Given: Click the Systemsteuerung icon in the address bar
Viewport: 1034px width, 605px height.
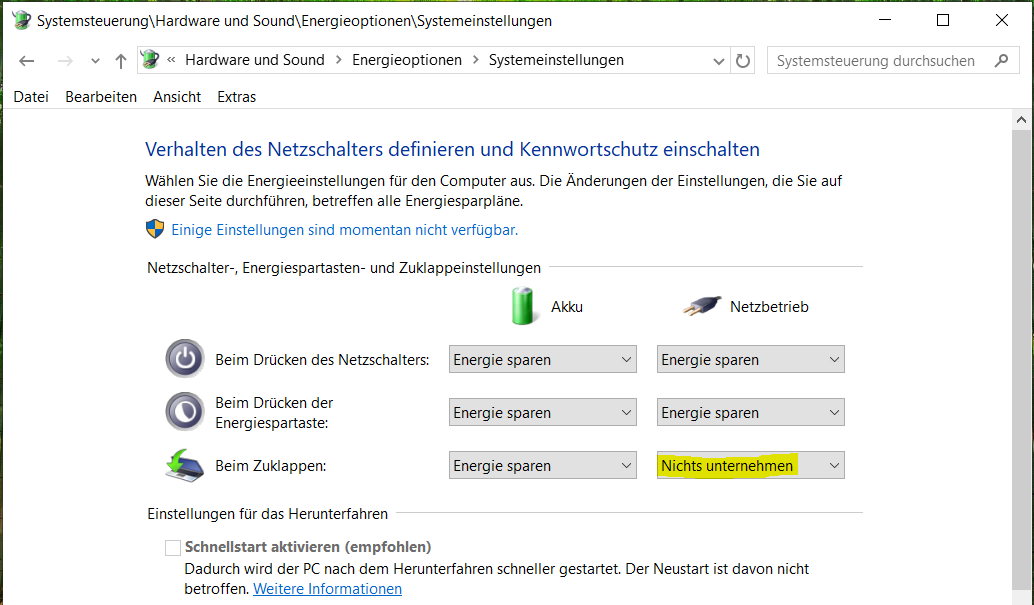Looking at the screenshot, I should tap(151, 60).
